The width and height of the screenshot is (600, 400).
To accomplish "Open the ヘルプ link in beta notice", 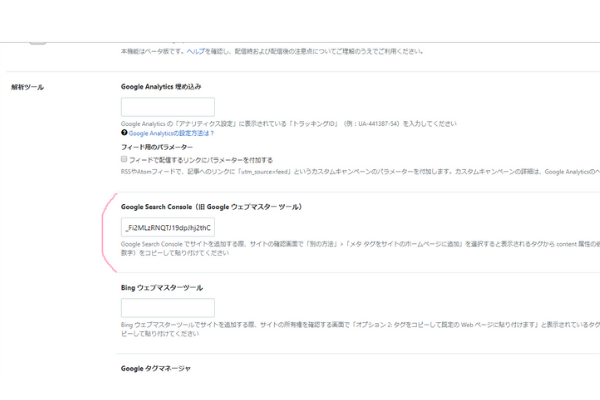I will [x=196, y=51].
